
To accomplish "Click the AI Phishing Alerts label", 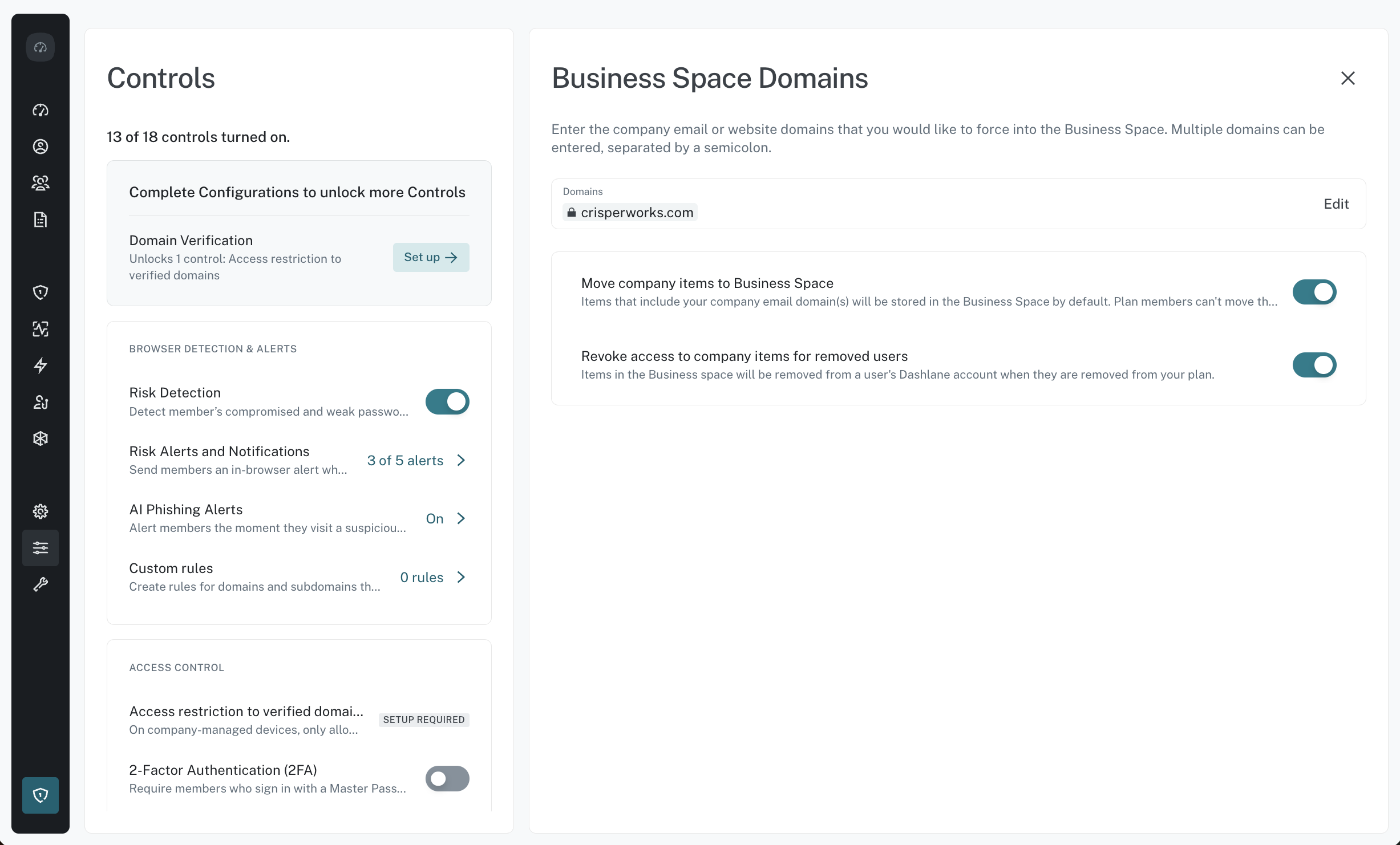I will click(x=185, y=510).
